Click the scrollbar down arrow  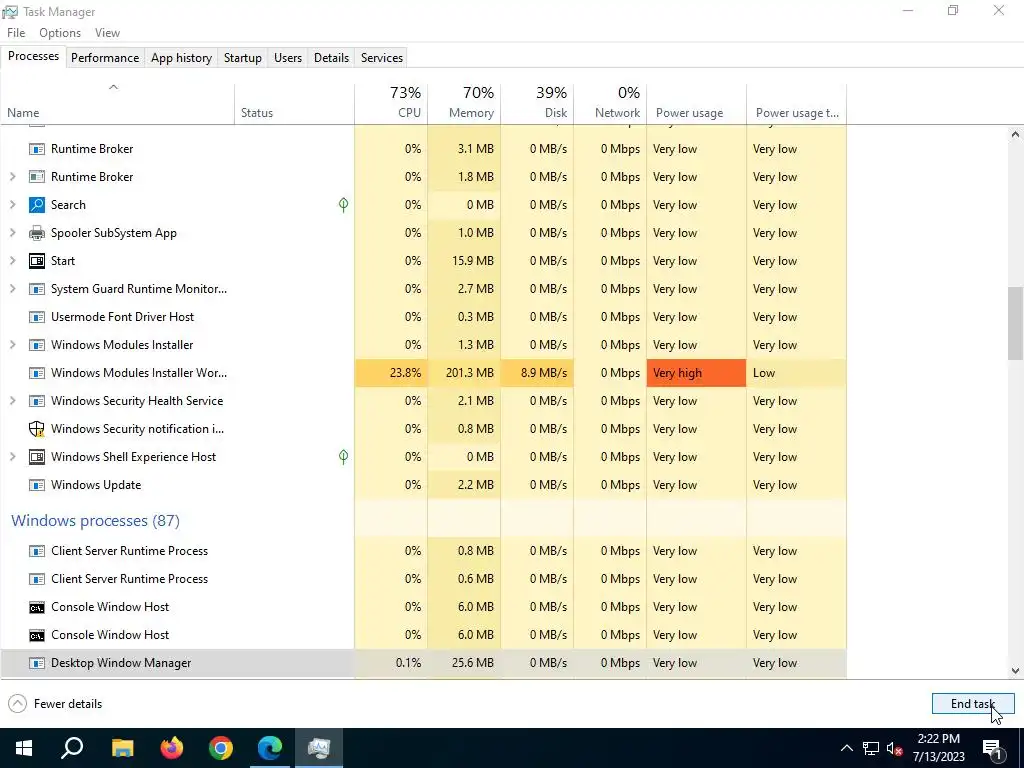click(1015, 671)
